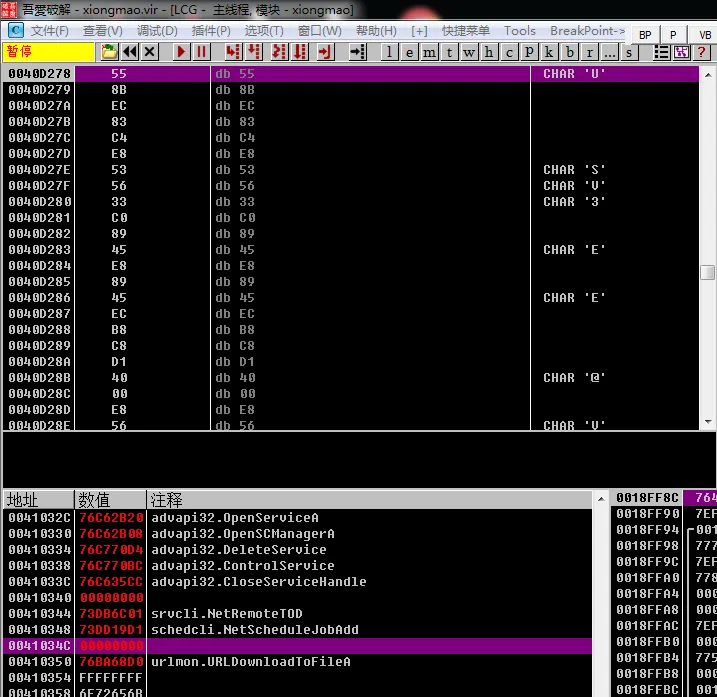Restart the program with the rewind icon
717x697 pixels.
click(x=130, y=52)
